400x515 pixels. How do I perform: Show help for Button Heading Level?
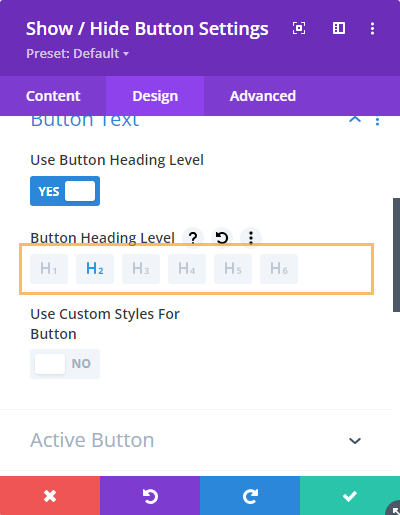tap(193, 238)
